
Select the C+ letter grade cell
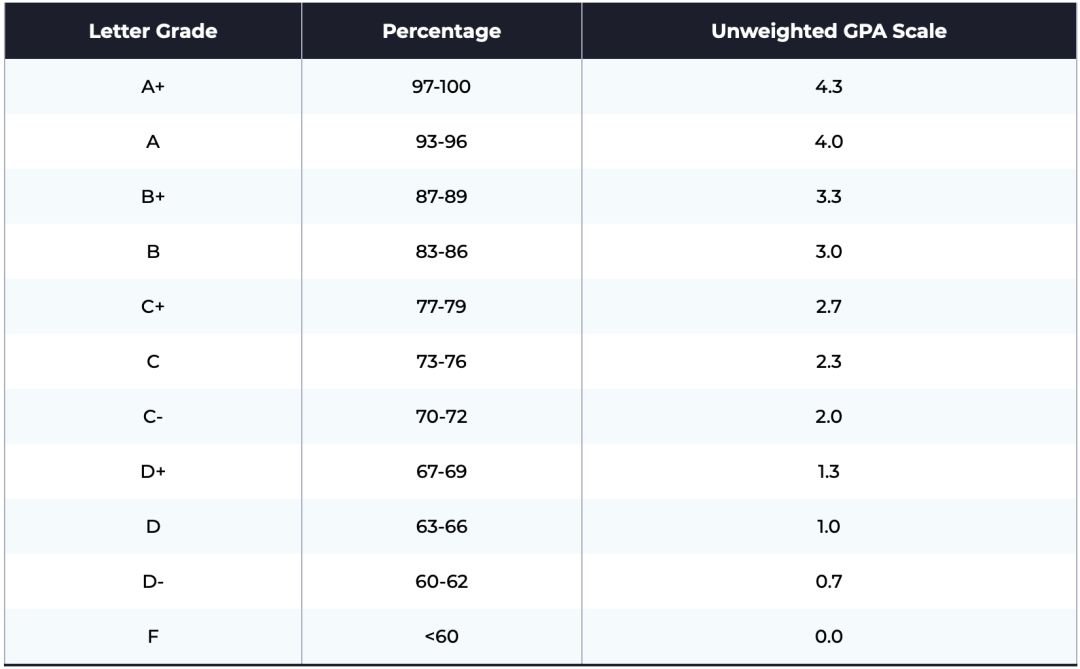coord(153,307)
